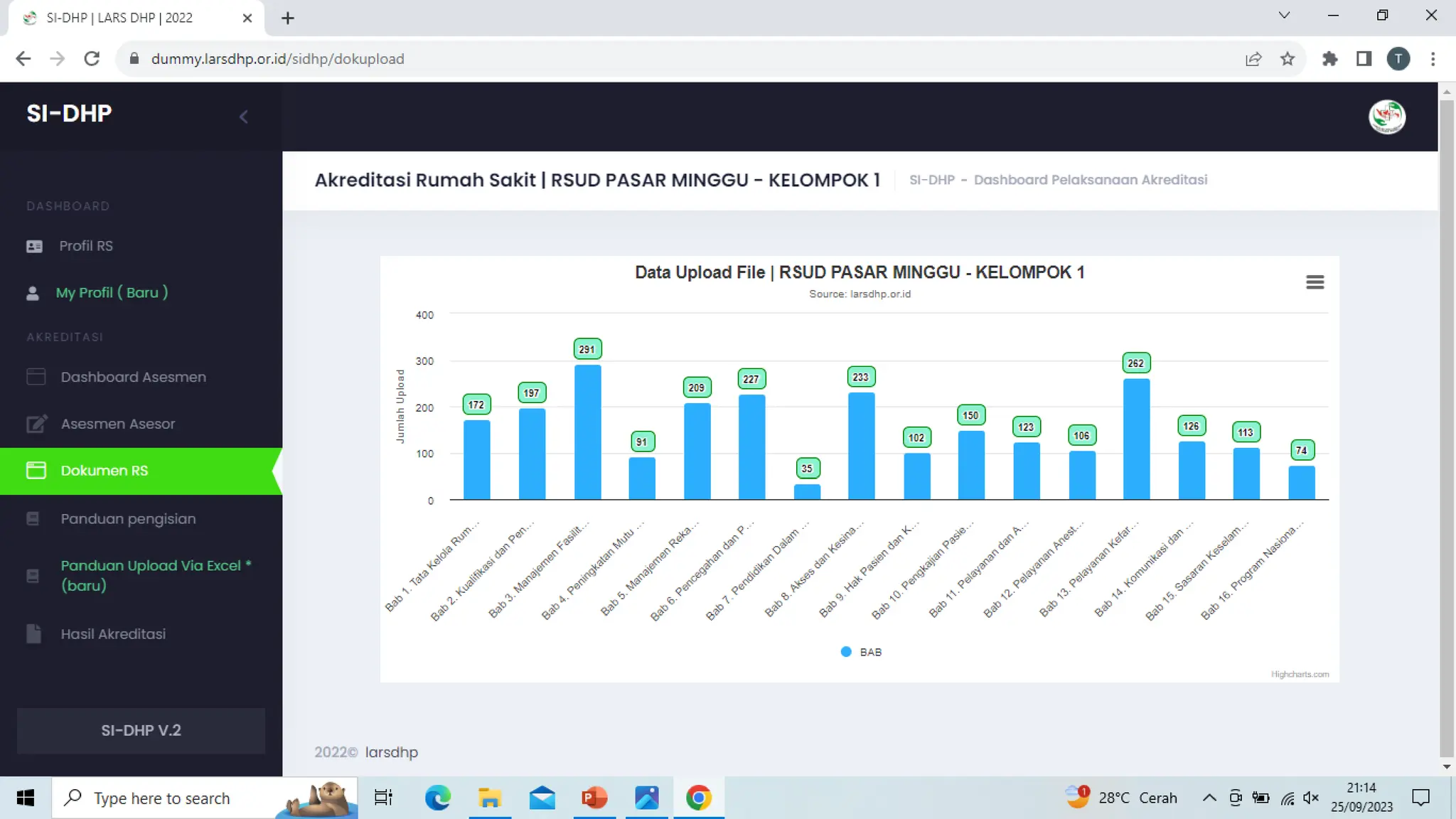Viewport: 1456px width, 819px height.
Task: Click the Dashboard Asesmen window icon
Action: [36, 377]
